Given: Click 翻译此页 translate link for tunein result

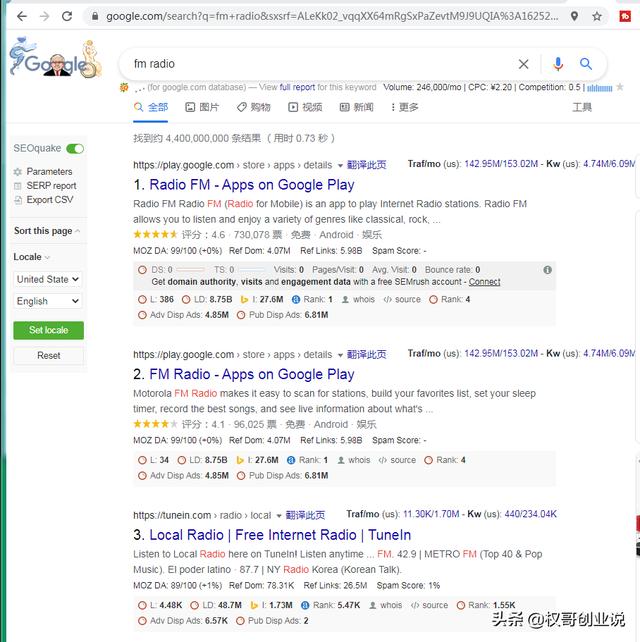Looking at the screenshot, I should [x=305, y=515].
